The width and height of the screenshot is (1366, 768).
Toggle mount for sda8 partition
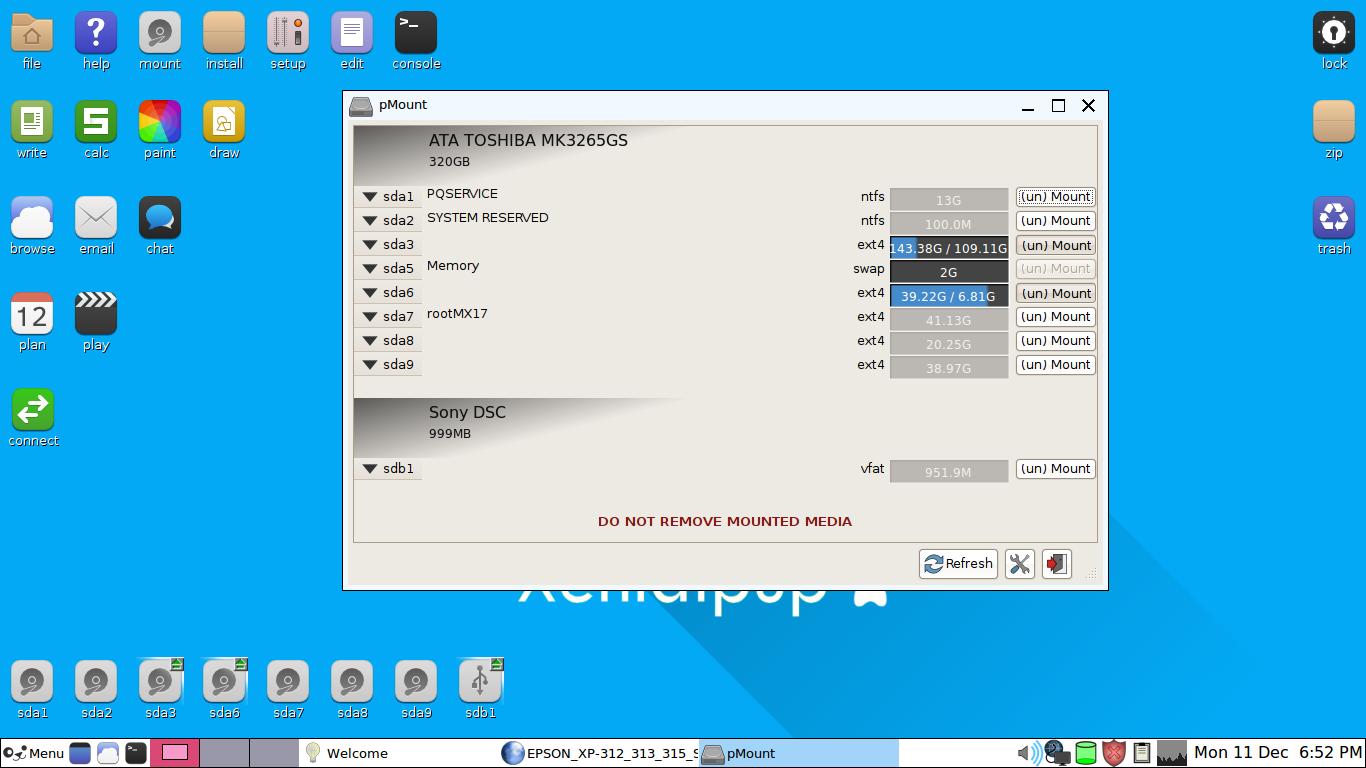[x=1055, y=341]
